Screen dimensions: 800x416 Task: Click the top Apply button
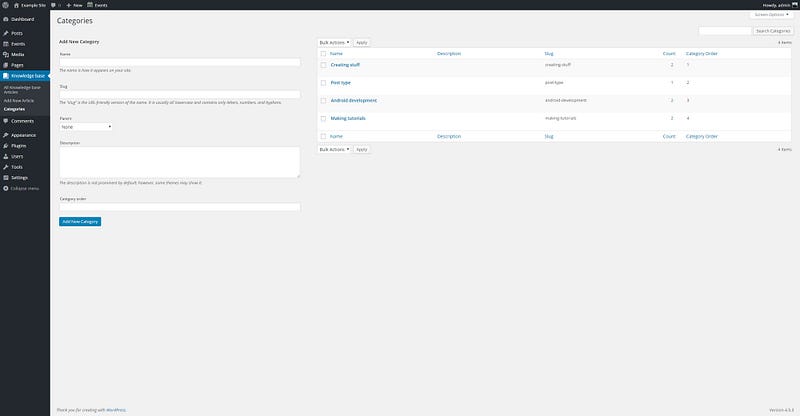[362, 43]
